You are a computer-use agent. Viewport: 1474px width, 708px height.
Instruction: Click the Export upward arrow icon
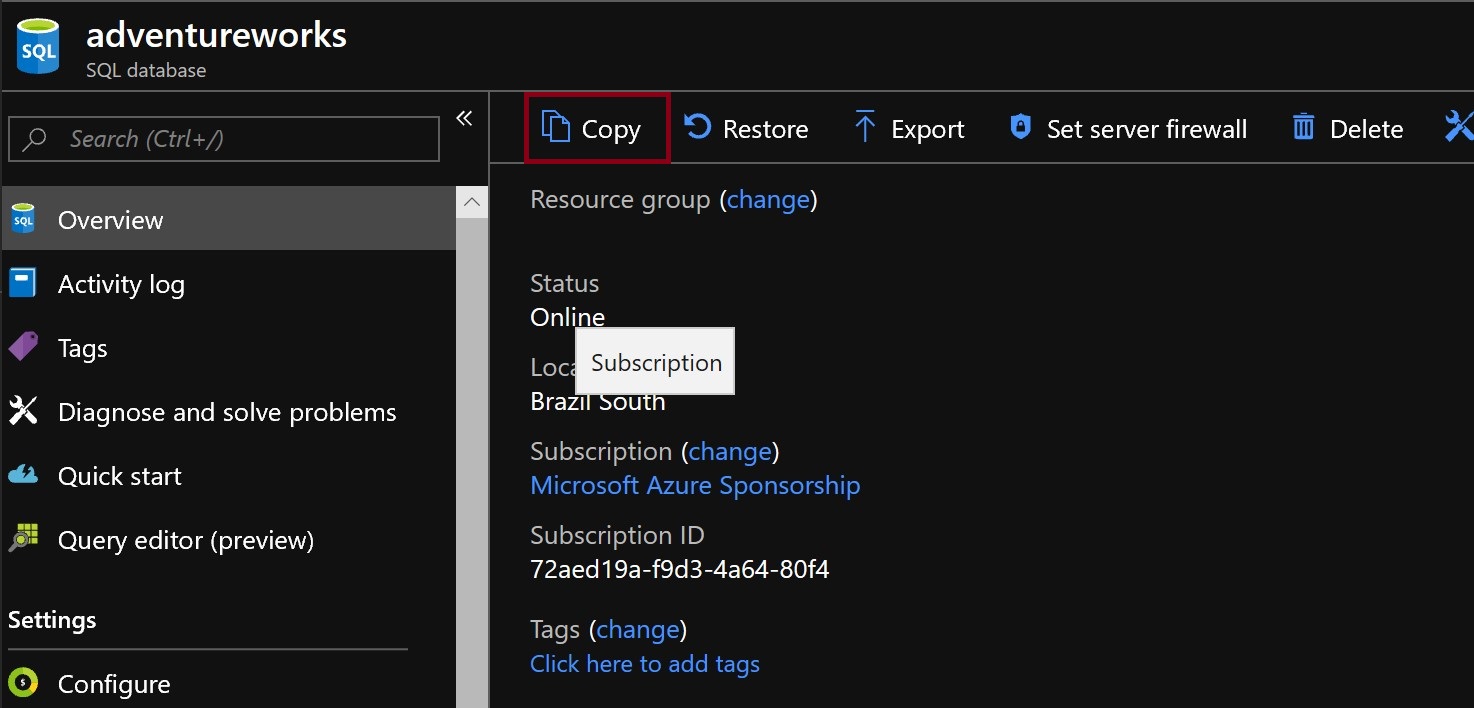coord(865,127)
